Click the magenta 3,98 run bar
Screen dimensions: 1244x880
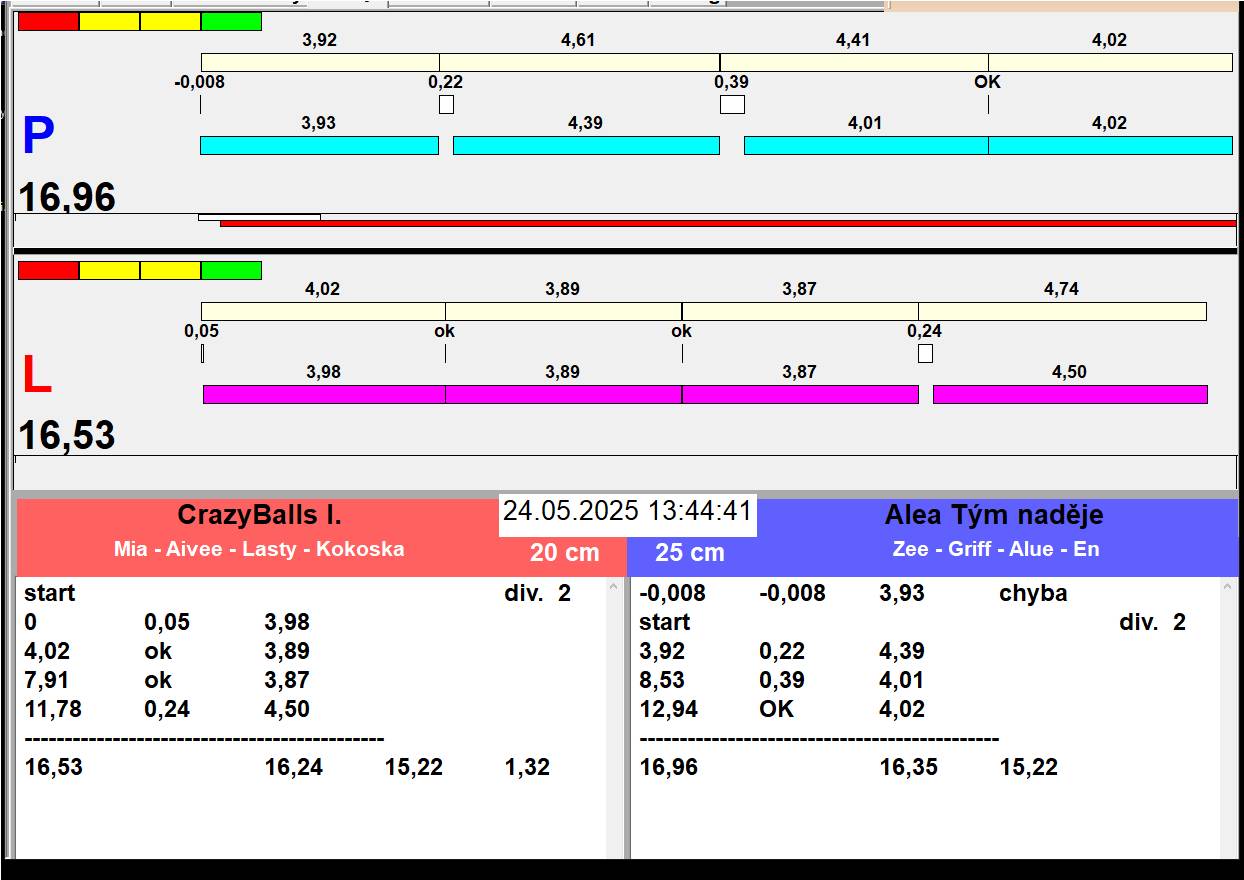[324, 394]
